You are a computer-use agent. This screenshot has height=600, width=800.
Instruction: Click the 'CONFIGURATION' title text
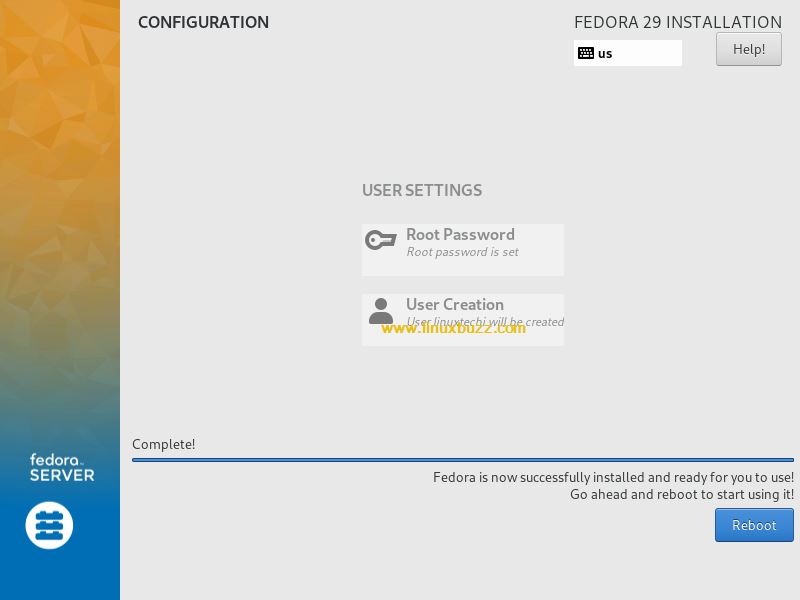click(204, 22)
